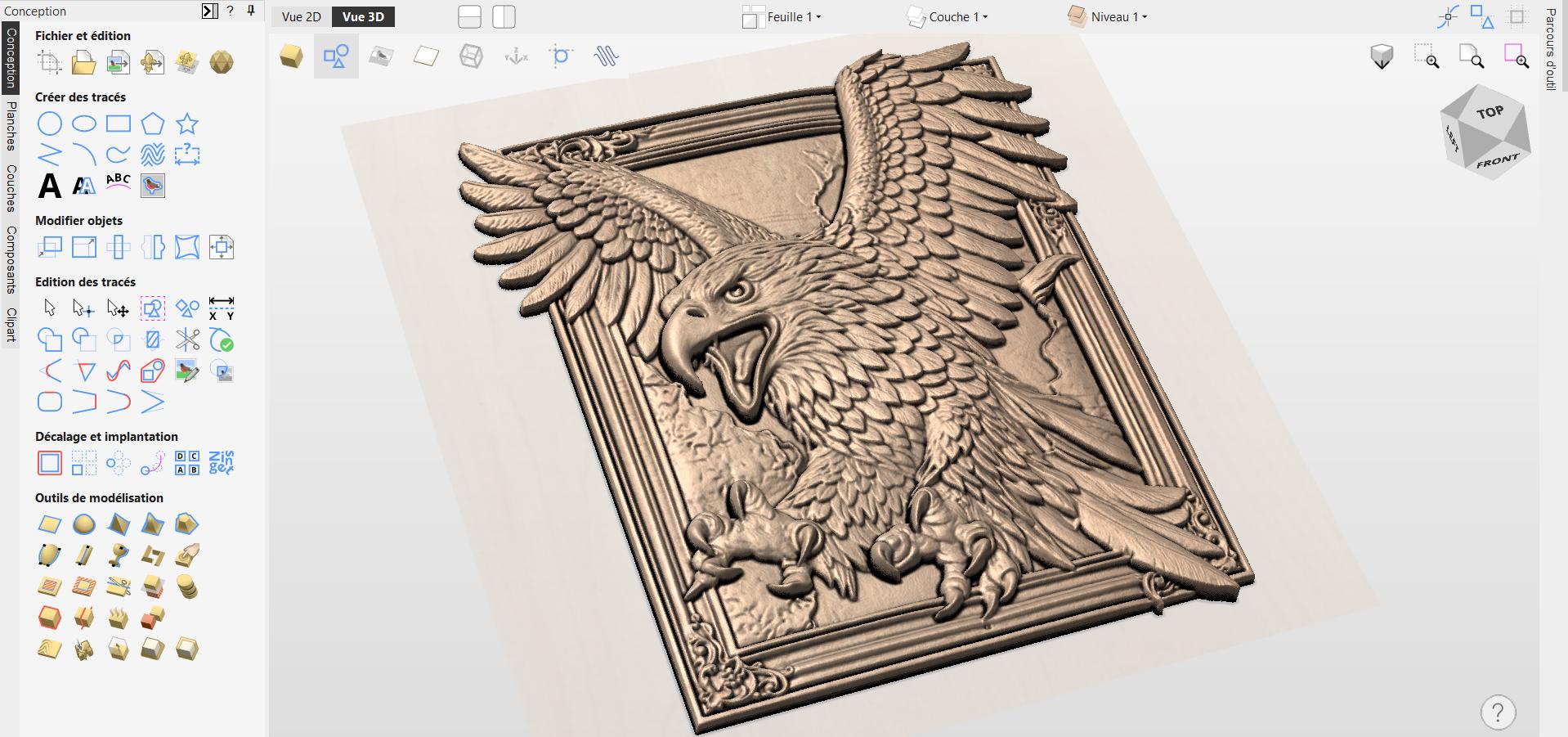Open the Planches side tab

pos(11,126)
